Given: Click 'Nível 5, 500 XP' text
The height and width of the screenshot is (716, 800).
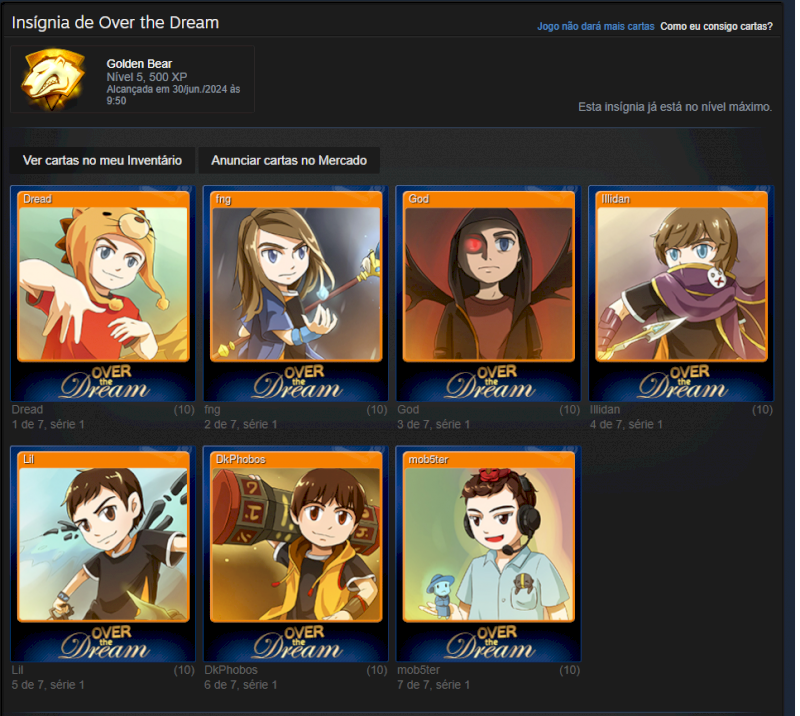Looking at the screenshot, I should pos(146,77).
